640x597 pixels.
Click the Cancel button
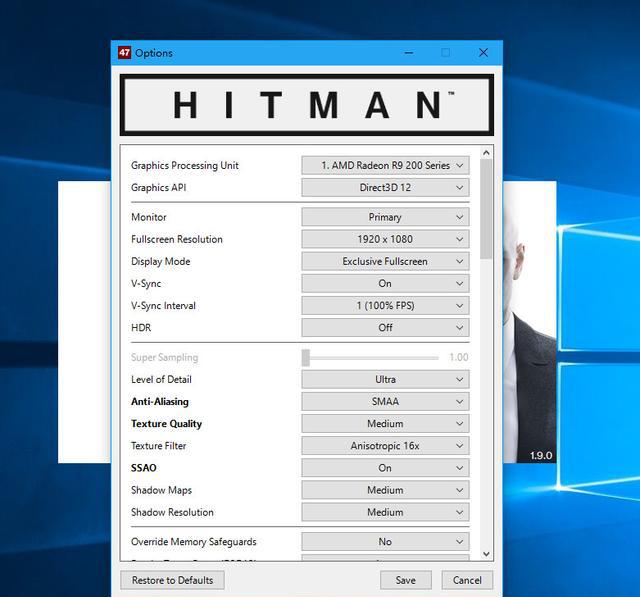467,580
